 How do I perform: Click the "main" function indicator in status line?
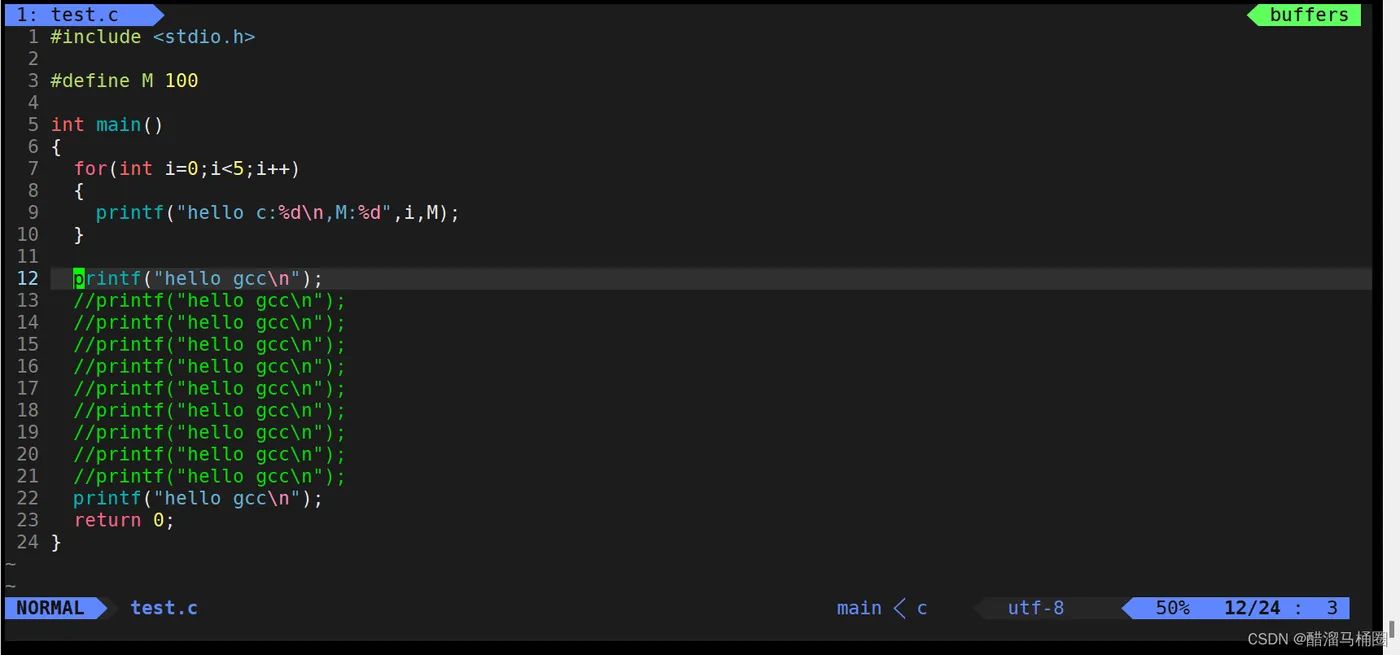pos(859,608)
